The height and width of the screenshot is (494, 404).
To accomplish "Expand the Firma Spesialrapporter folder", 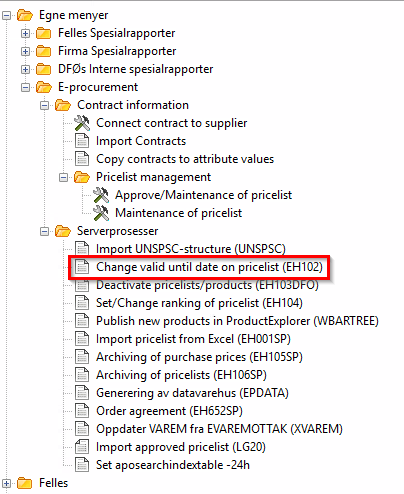I will tap(25, 51).
